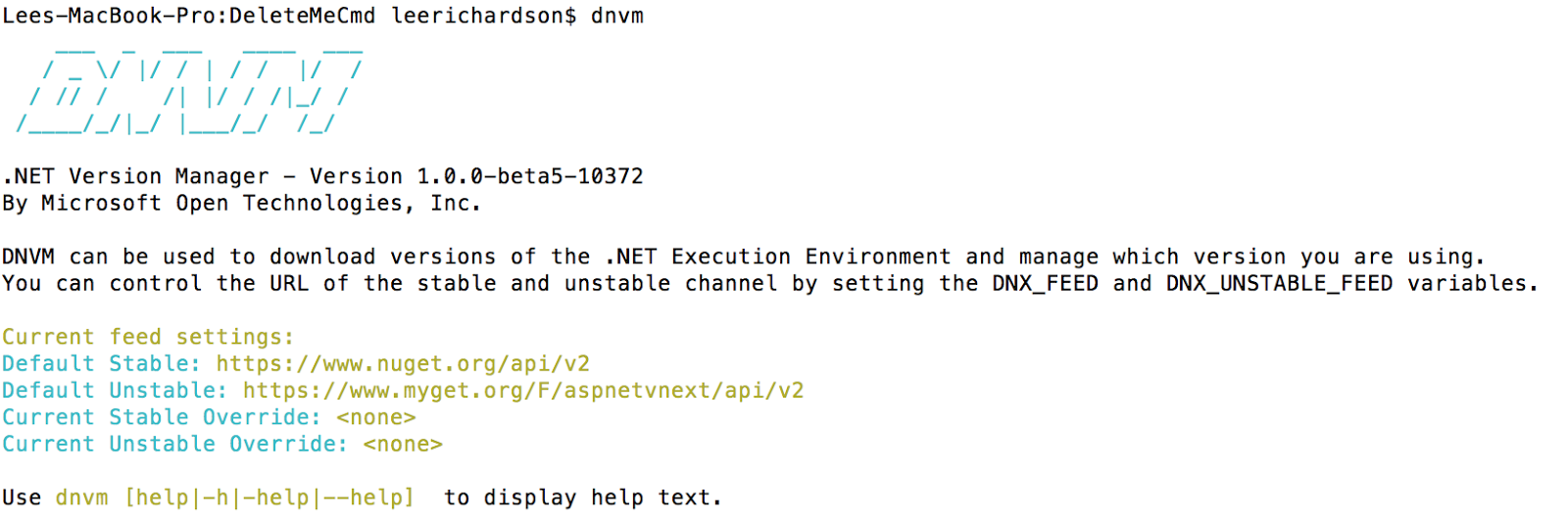The width and height of the screenshot is (1568, 522).
Task: Click the DNX_FEED variable name
Action: coord(1045,284)
